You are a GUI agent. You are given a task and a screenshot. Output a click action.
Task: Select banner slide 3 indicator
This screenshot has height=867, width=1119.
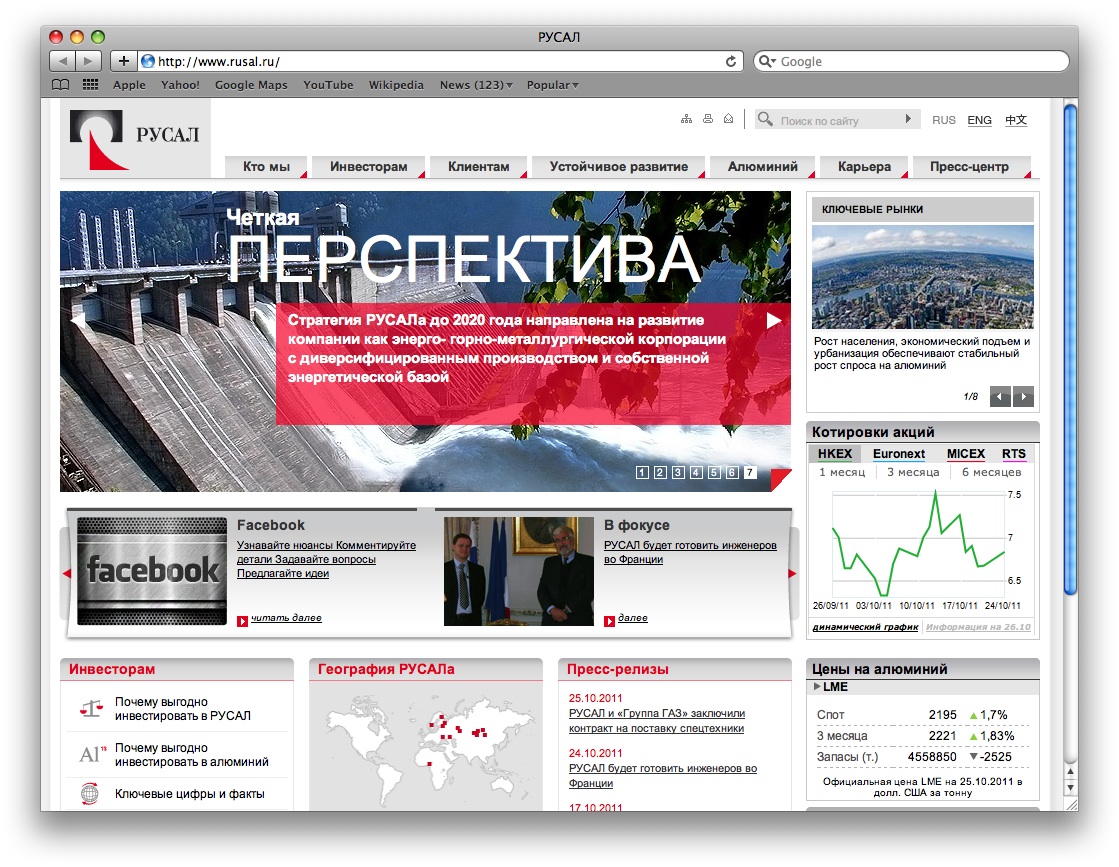(678, 472)
